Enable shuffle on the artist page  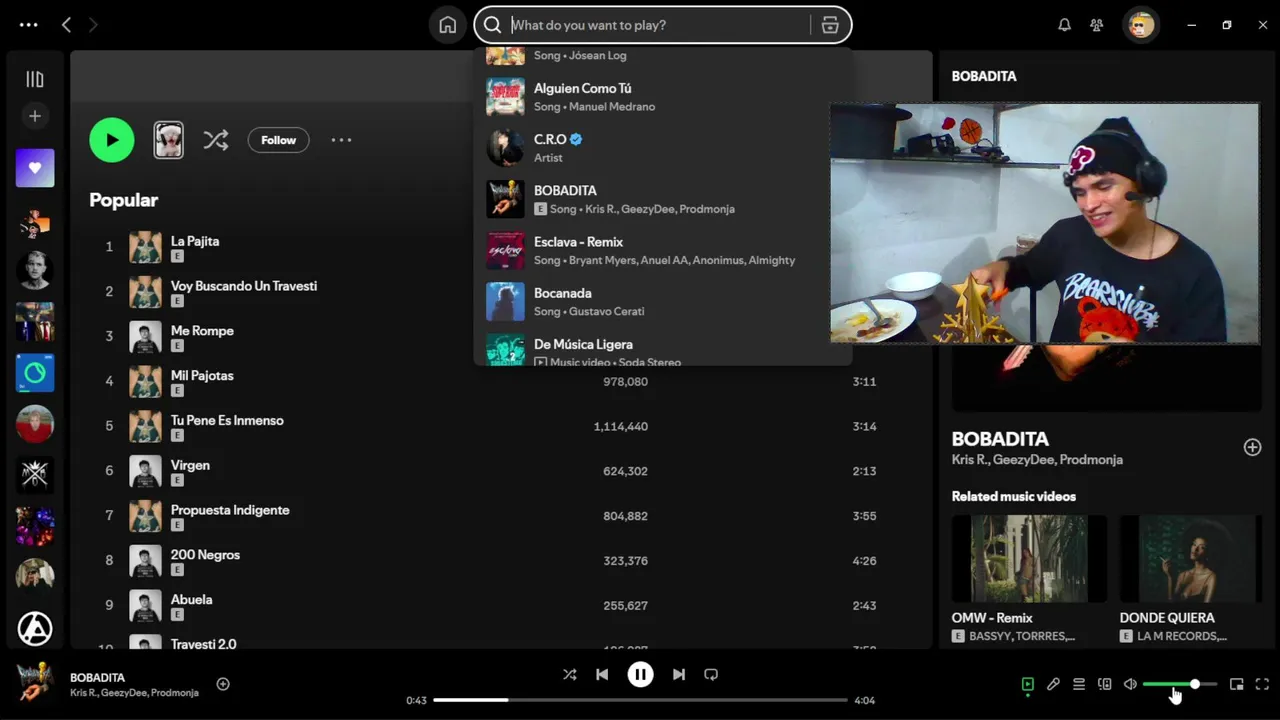[x=216, y=140]
